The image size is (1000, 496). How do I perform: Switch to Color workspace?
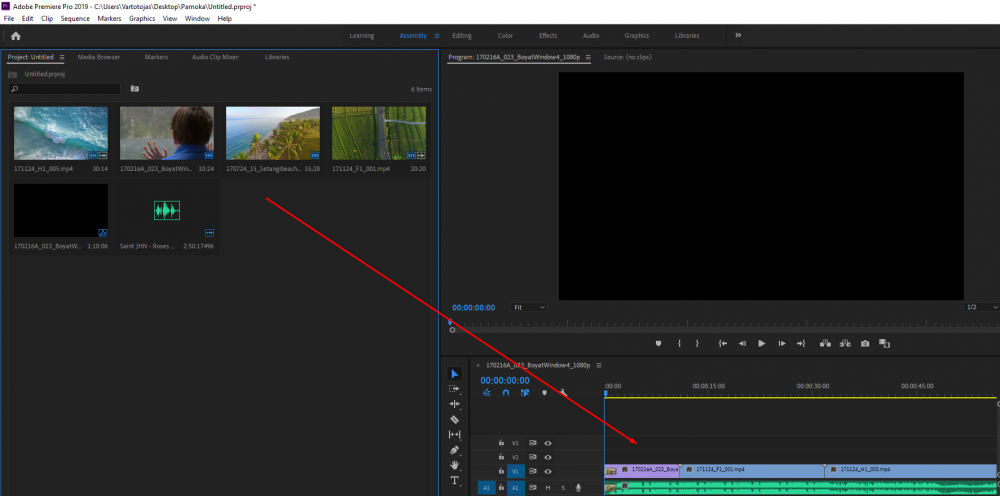click(x=505, y=36)
